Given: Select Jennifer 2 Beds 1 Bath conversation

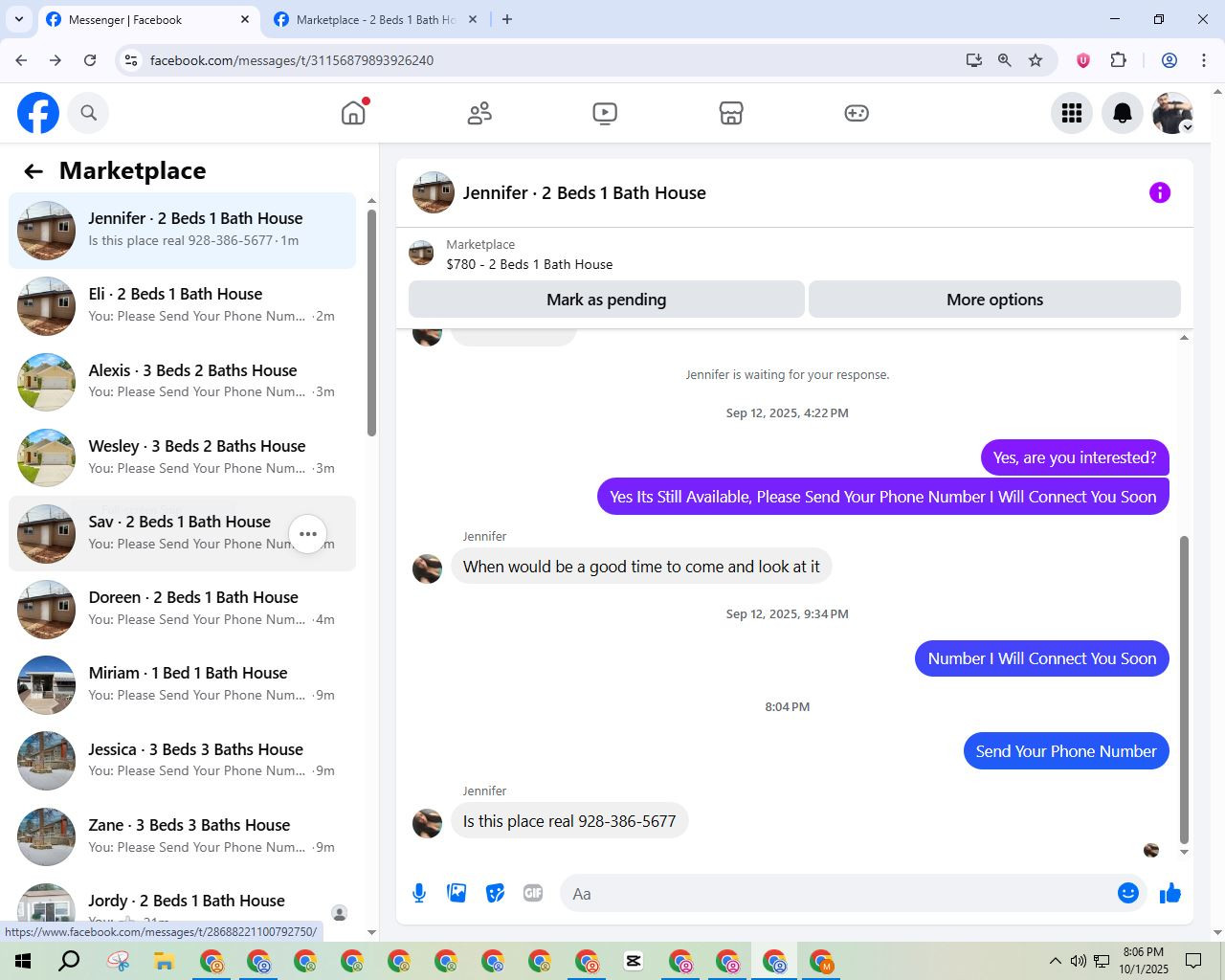Looking at the screenshot, I should [x=182, y=231].
